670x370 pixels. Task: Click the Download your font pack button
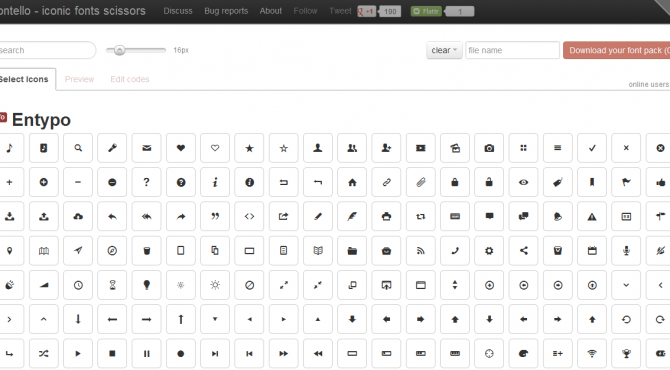[x=617, y=50]
